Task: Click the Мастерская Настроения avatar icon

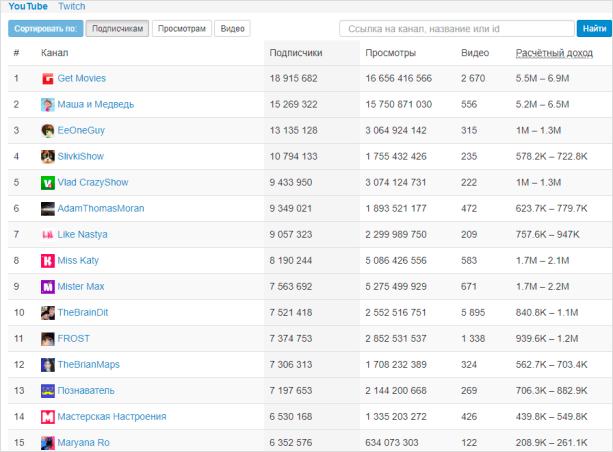Action: [x=47, y=416]
